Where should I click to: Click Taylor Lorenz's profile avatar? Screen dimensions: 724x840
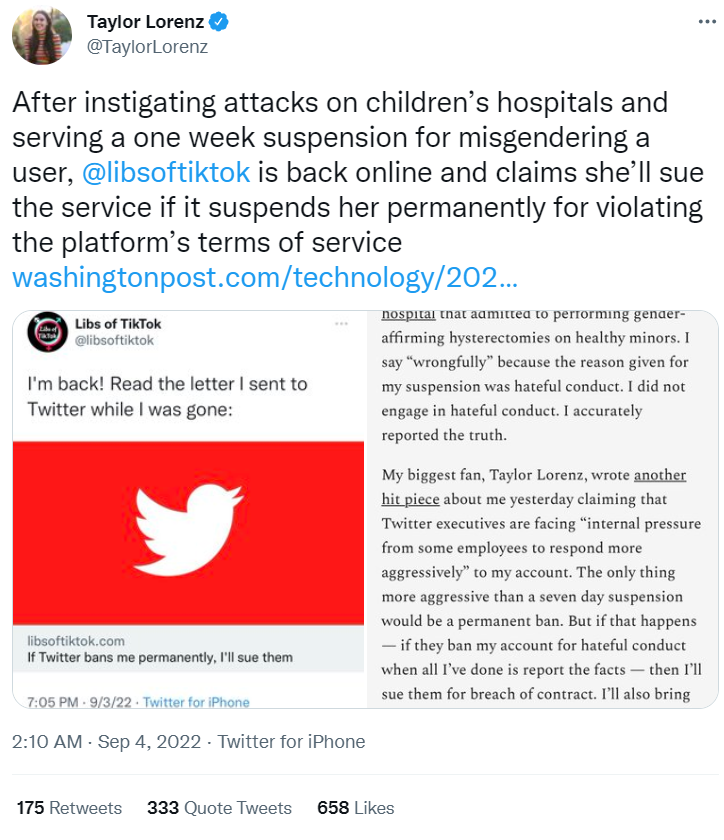click(x=42, y=36)
